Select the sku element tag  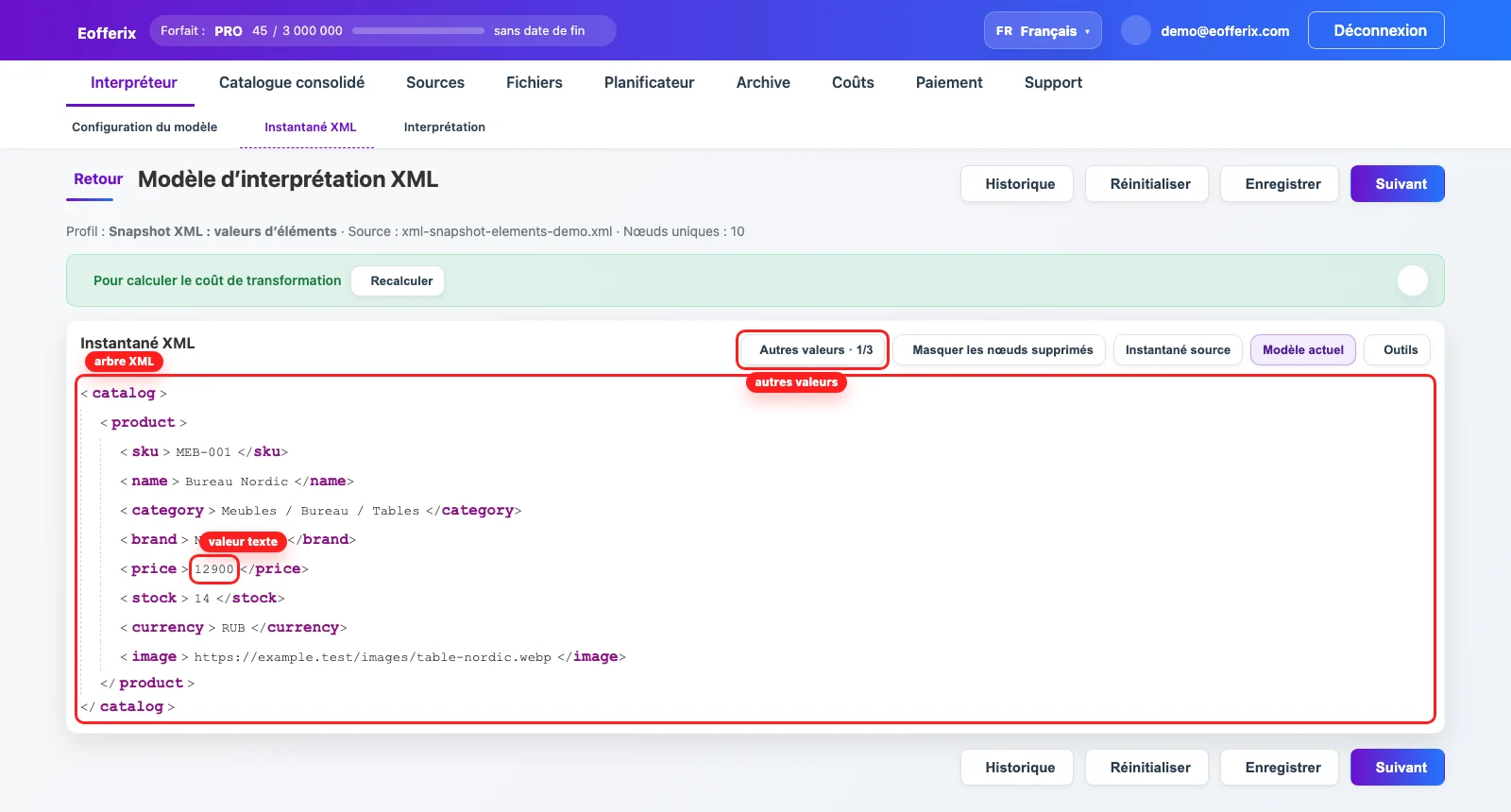point(145,451)
